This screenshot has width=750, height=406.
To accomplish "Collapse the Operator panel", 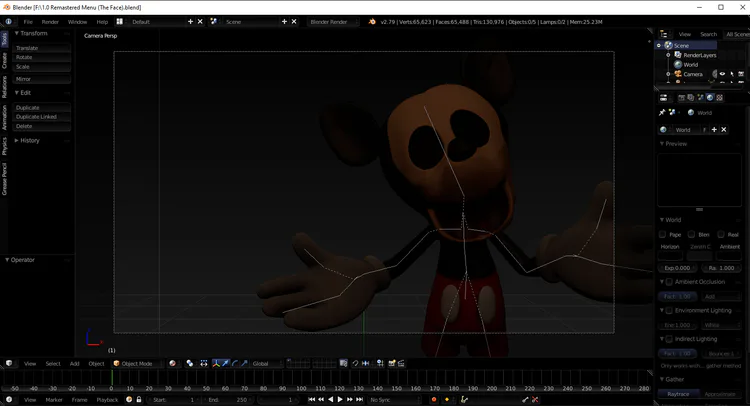I will click(x=7, y=260).
